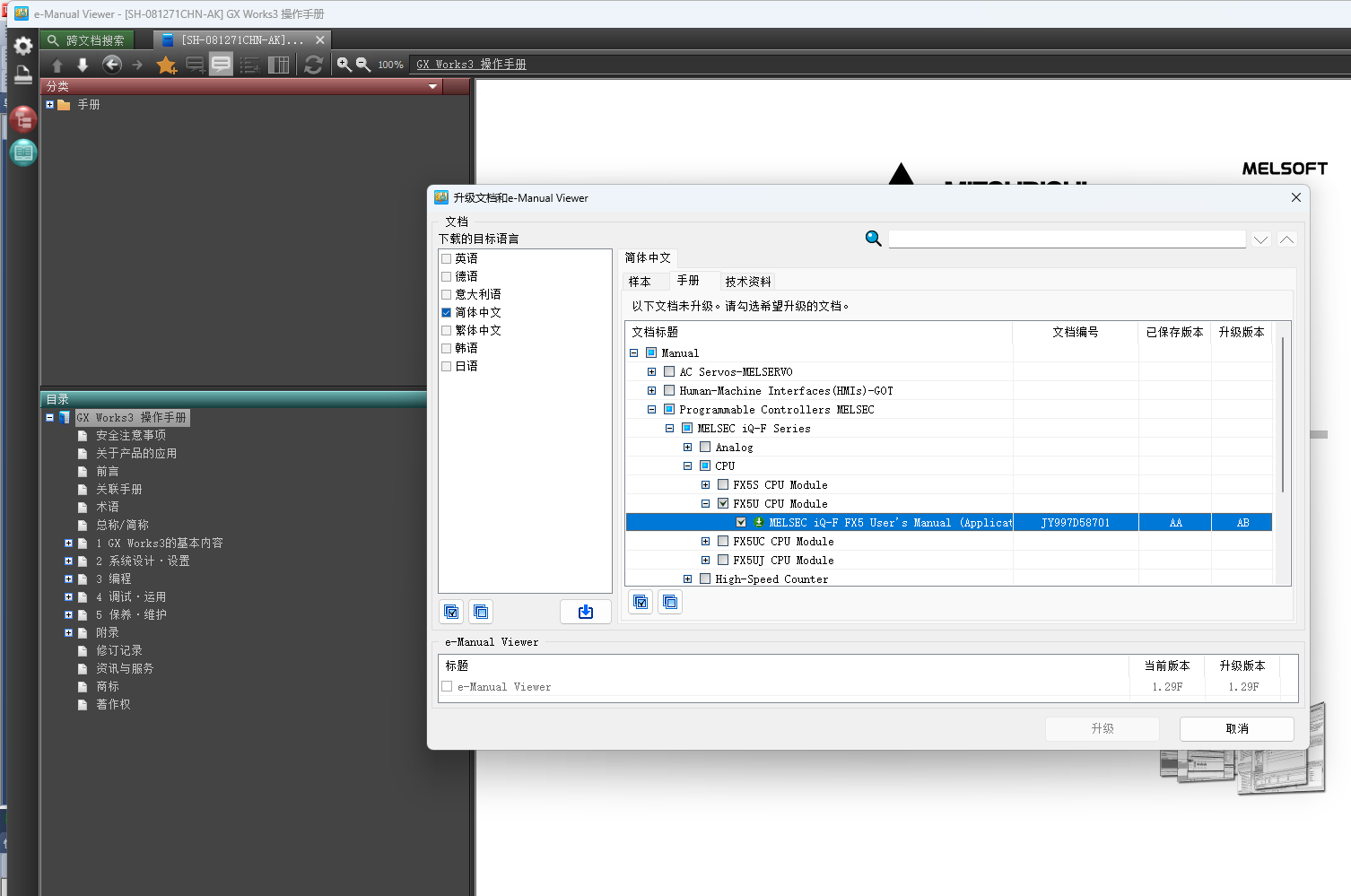Screen dimensions: 1351x896
Task: Click the column layout toolbar icon
Action: [279, 65]
